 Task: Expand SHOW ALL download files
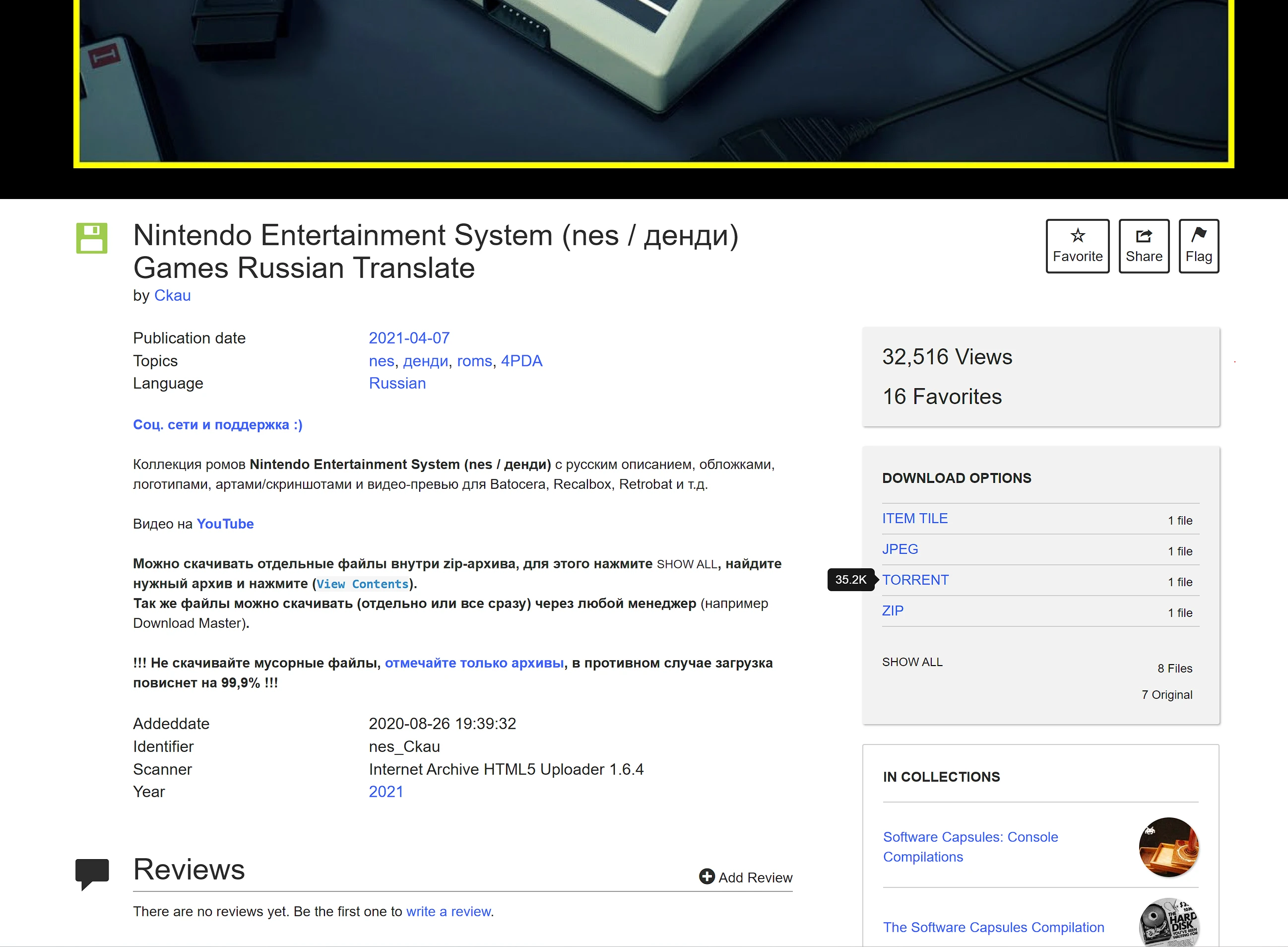(x=912, y=662)
